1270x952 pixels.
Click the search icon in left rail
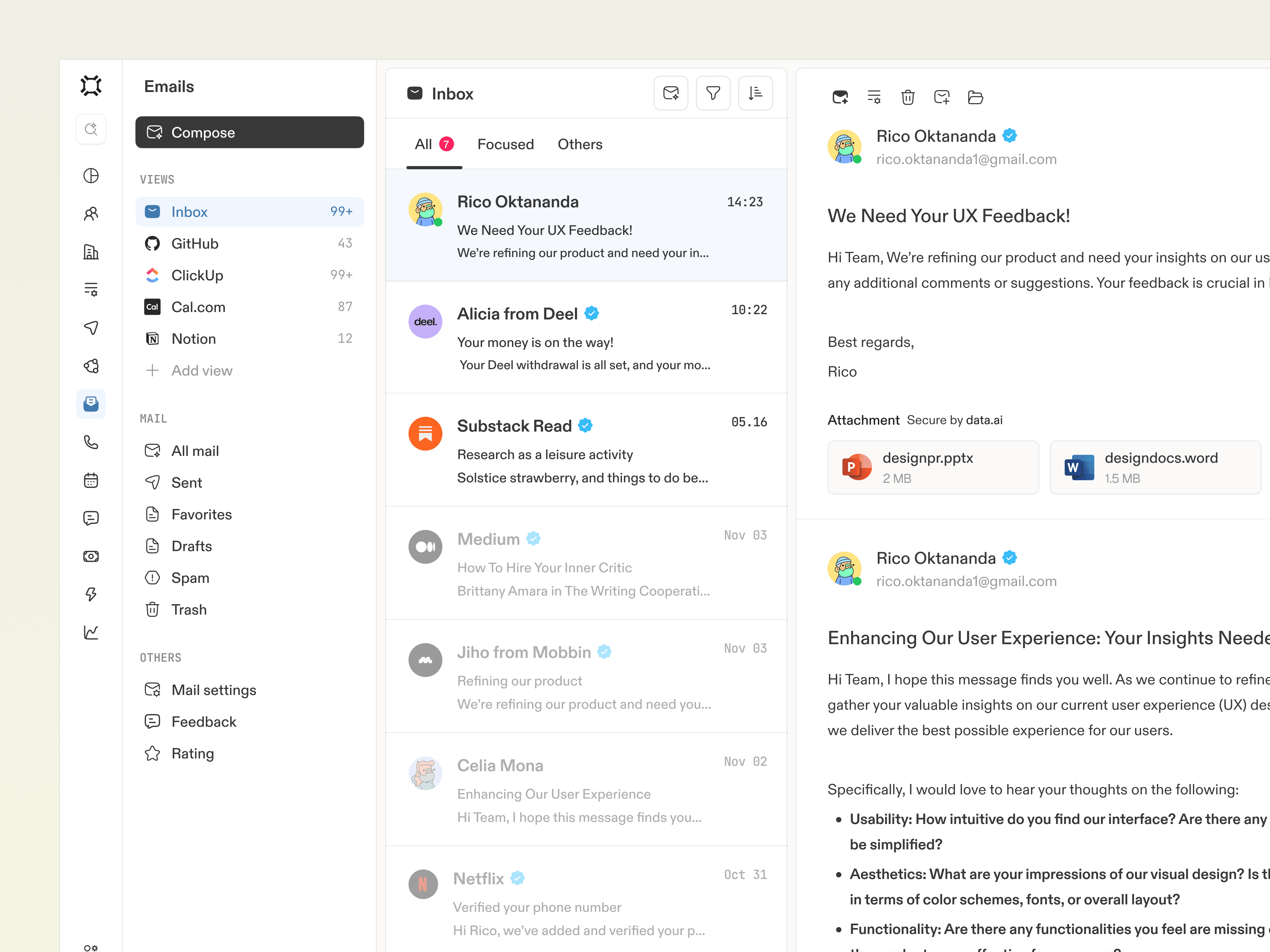91,129
